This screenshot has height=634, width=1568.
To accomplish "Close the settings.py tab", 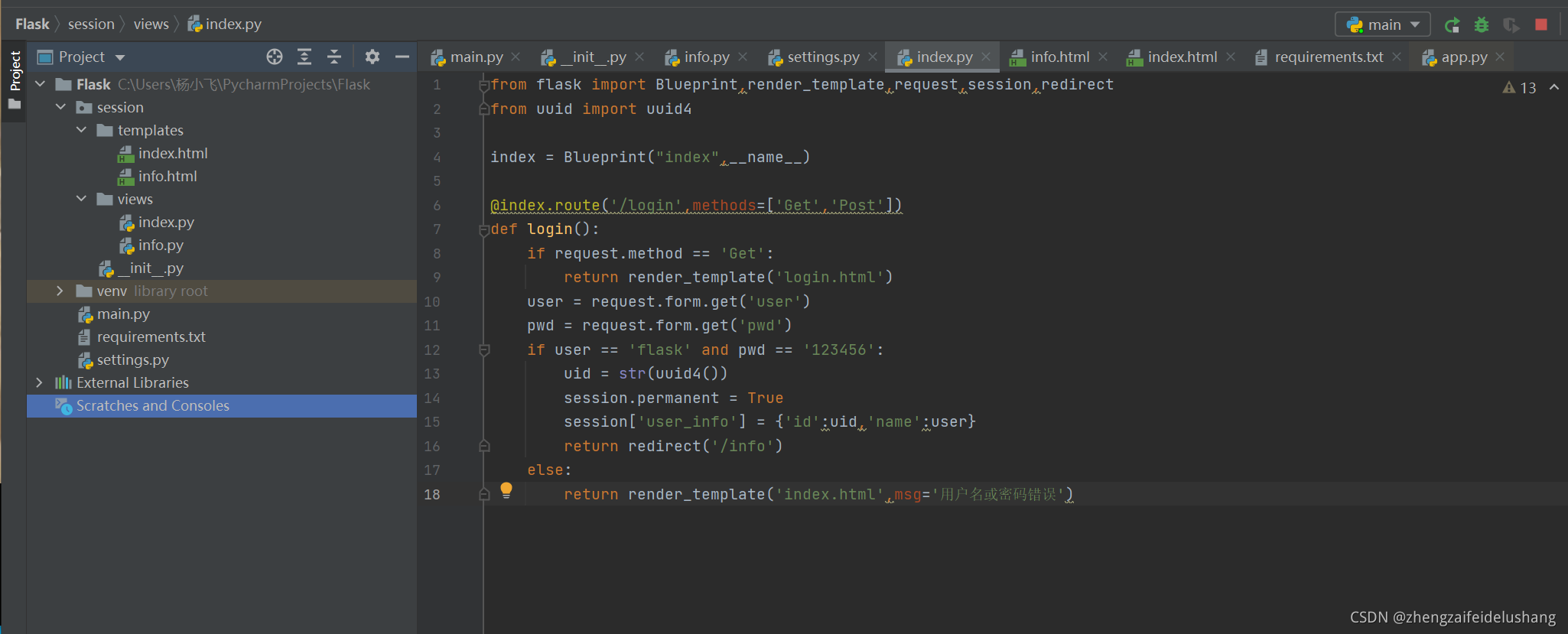I will coord(872,57).
